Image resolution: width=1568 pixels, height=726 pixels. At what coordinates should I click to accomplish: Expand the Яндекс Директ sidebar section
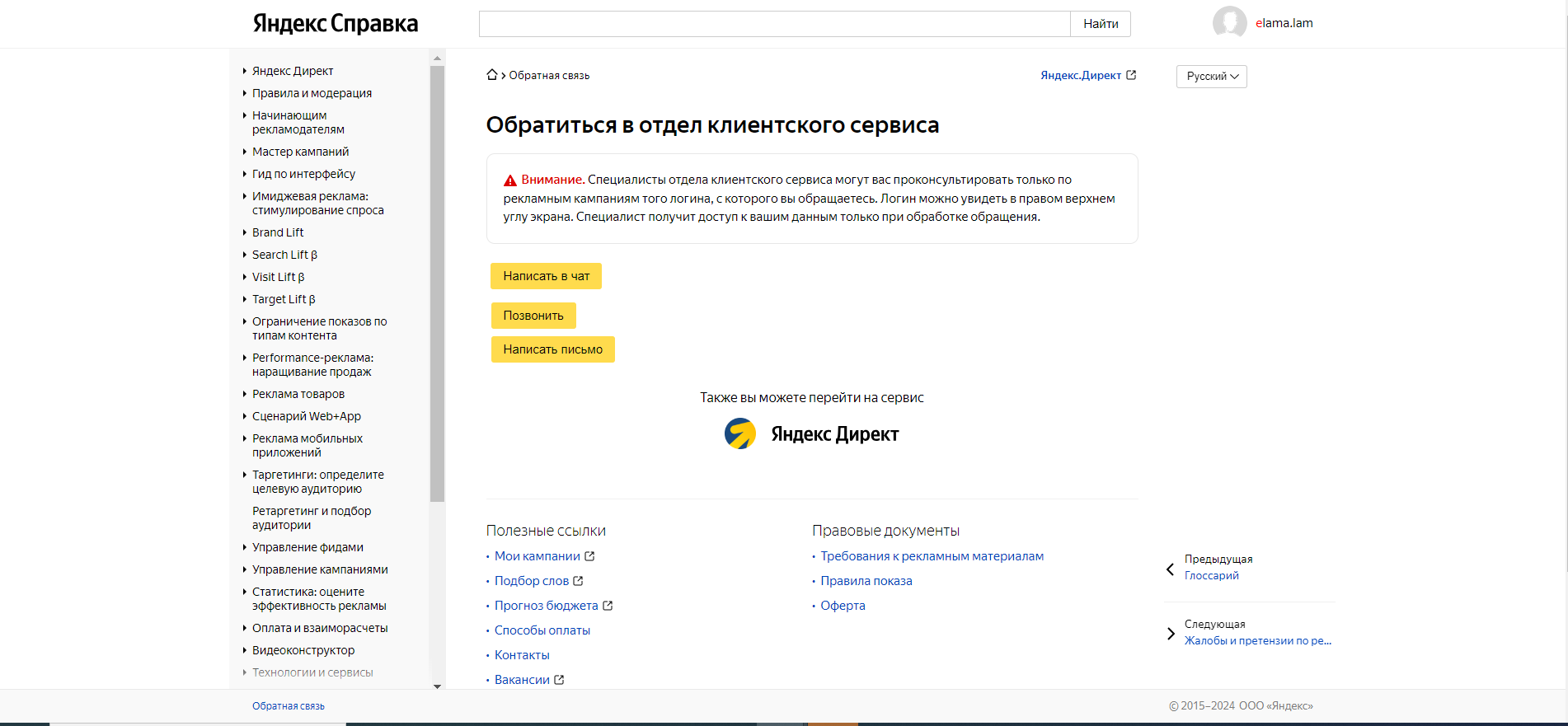(245, 71)
